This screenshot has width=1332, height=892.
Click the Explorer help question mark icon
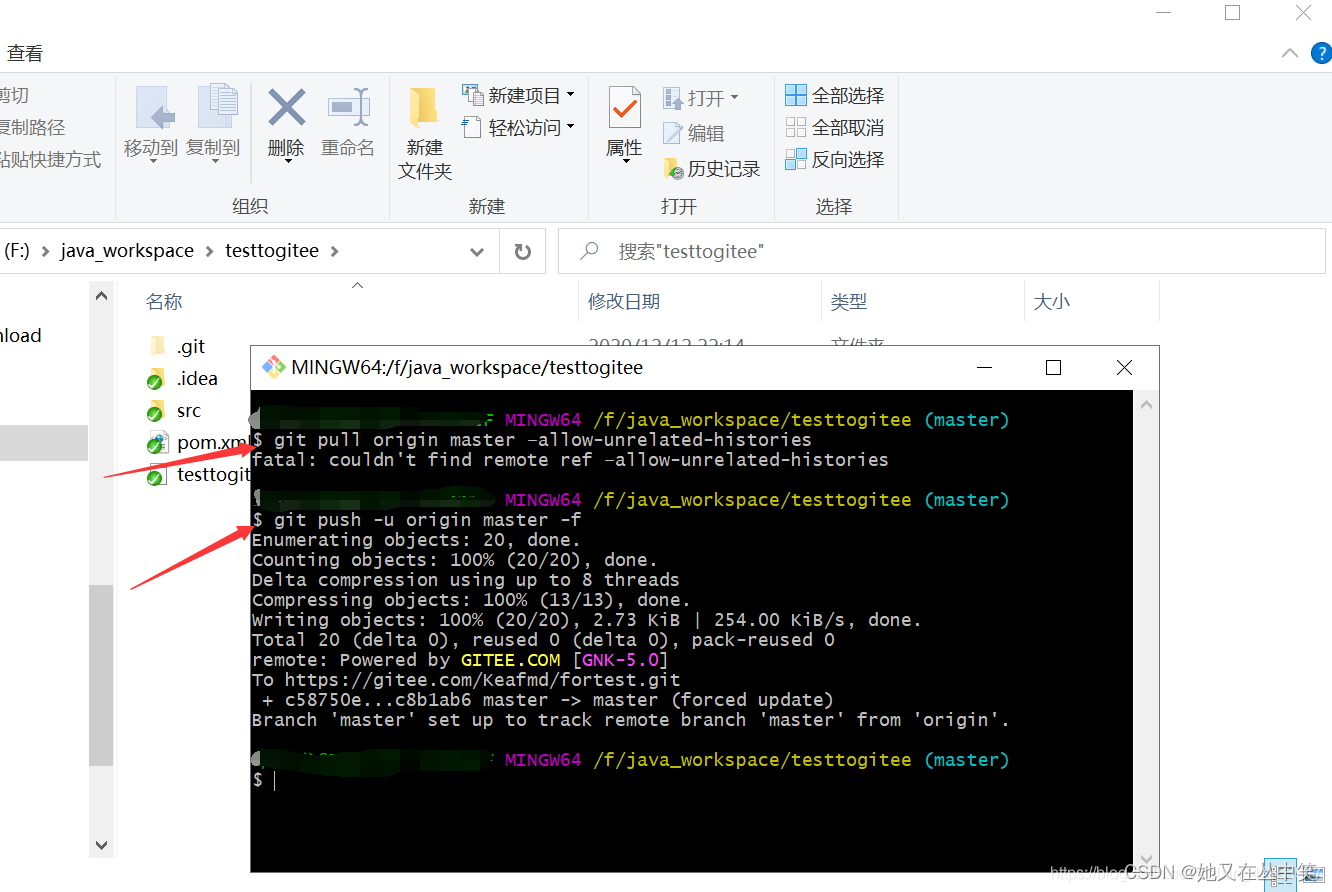(1320, 54)
